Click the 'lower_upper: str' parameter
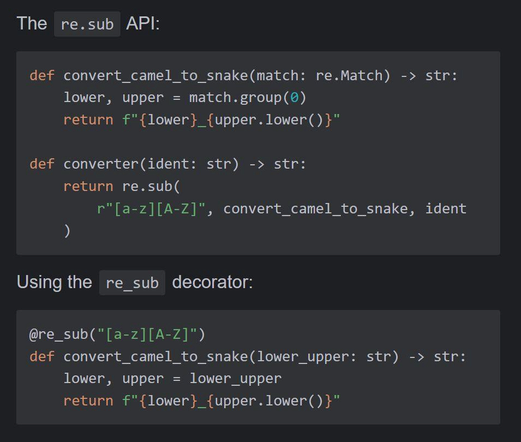Screen dimensions: 521x442 323,357
